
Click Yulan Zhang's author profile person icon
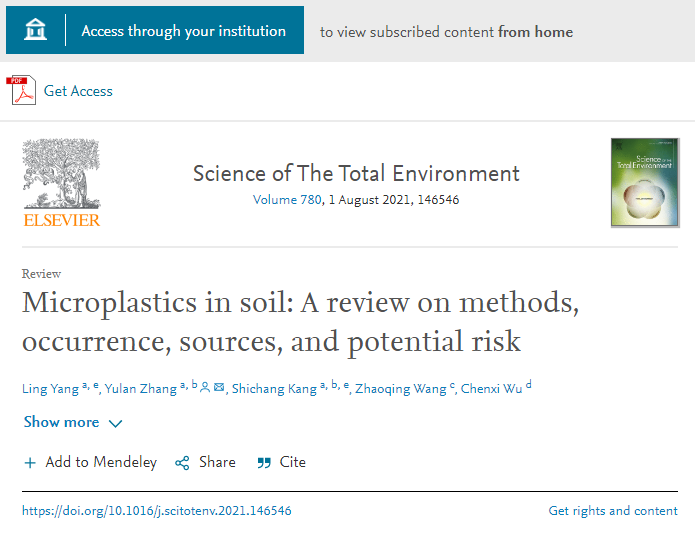pos(205,388)
